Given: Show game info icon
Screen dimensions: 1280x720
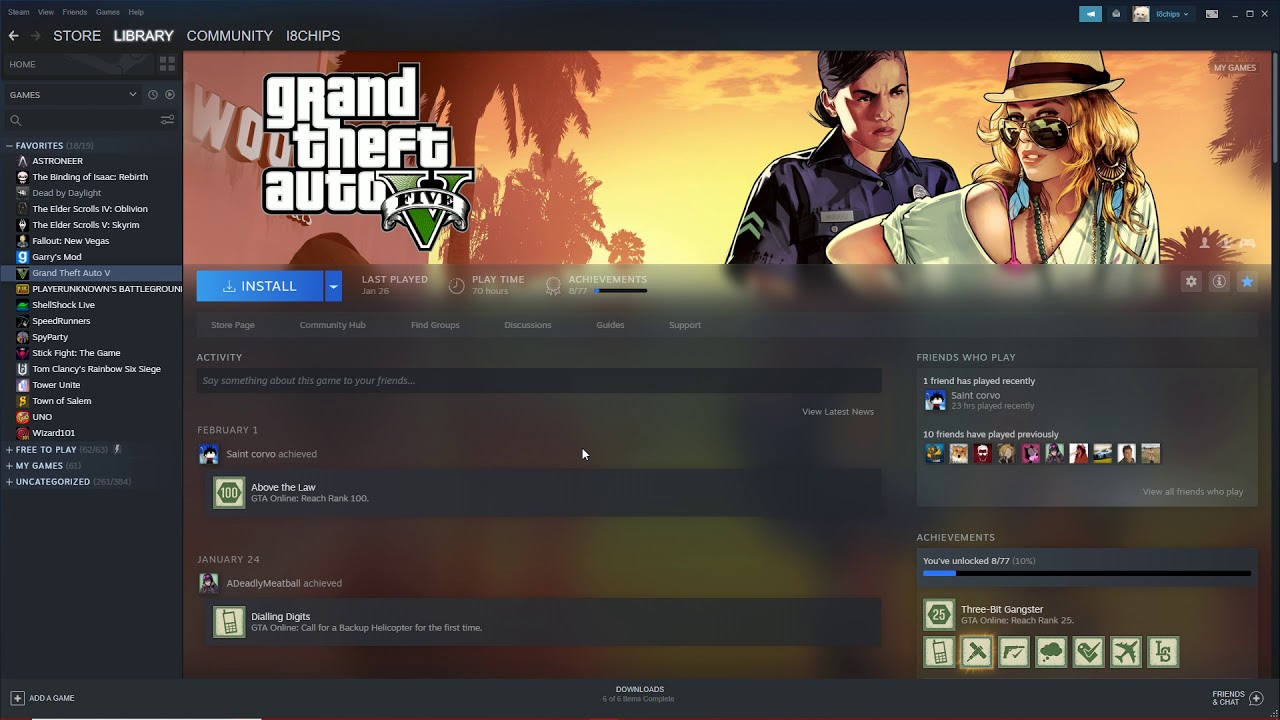Looking at the screenshot, I should pyautogui.click(x=1219, y=282).
